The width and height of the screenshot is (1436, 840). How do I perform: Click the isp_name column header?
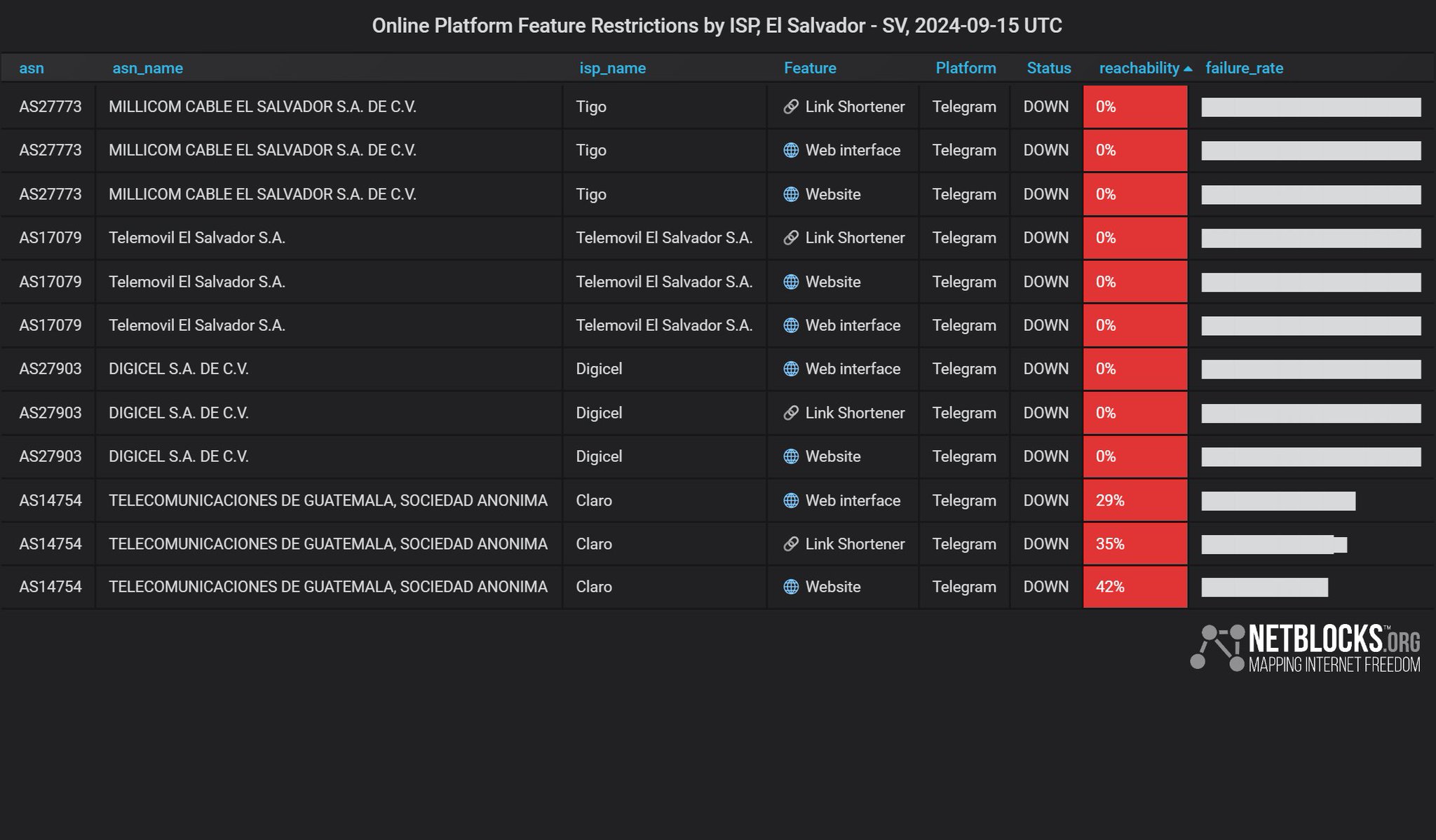tap(612, 68)
